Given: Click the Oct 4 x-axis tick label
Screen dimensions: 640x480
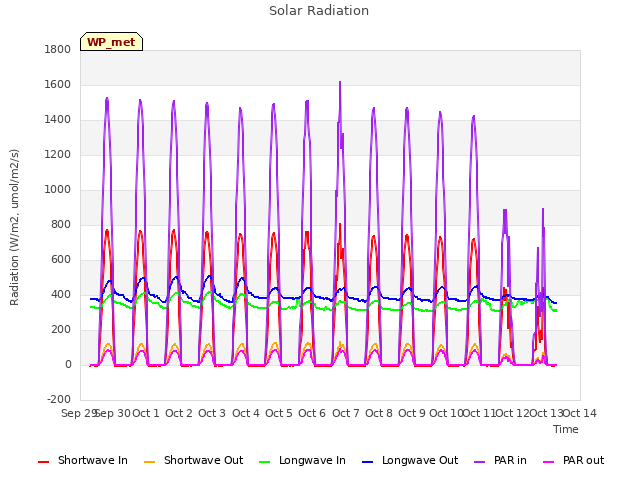Looking at the screenshot, I should tap(246, 413).
